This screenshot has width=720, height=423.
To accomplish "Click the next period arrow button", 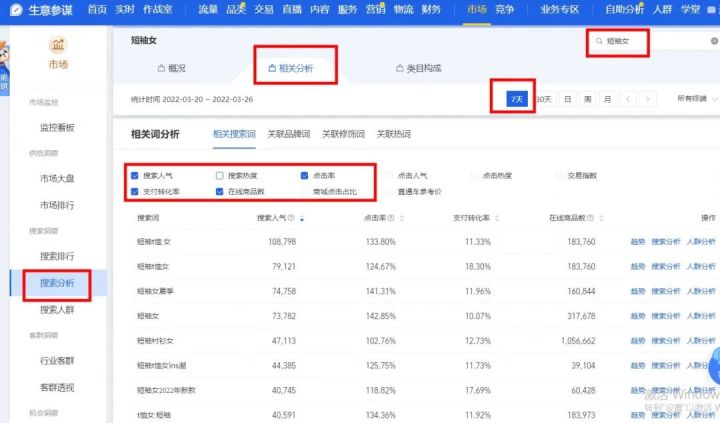I will tap(649, 99).
